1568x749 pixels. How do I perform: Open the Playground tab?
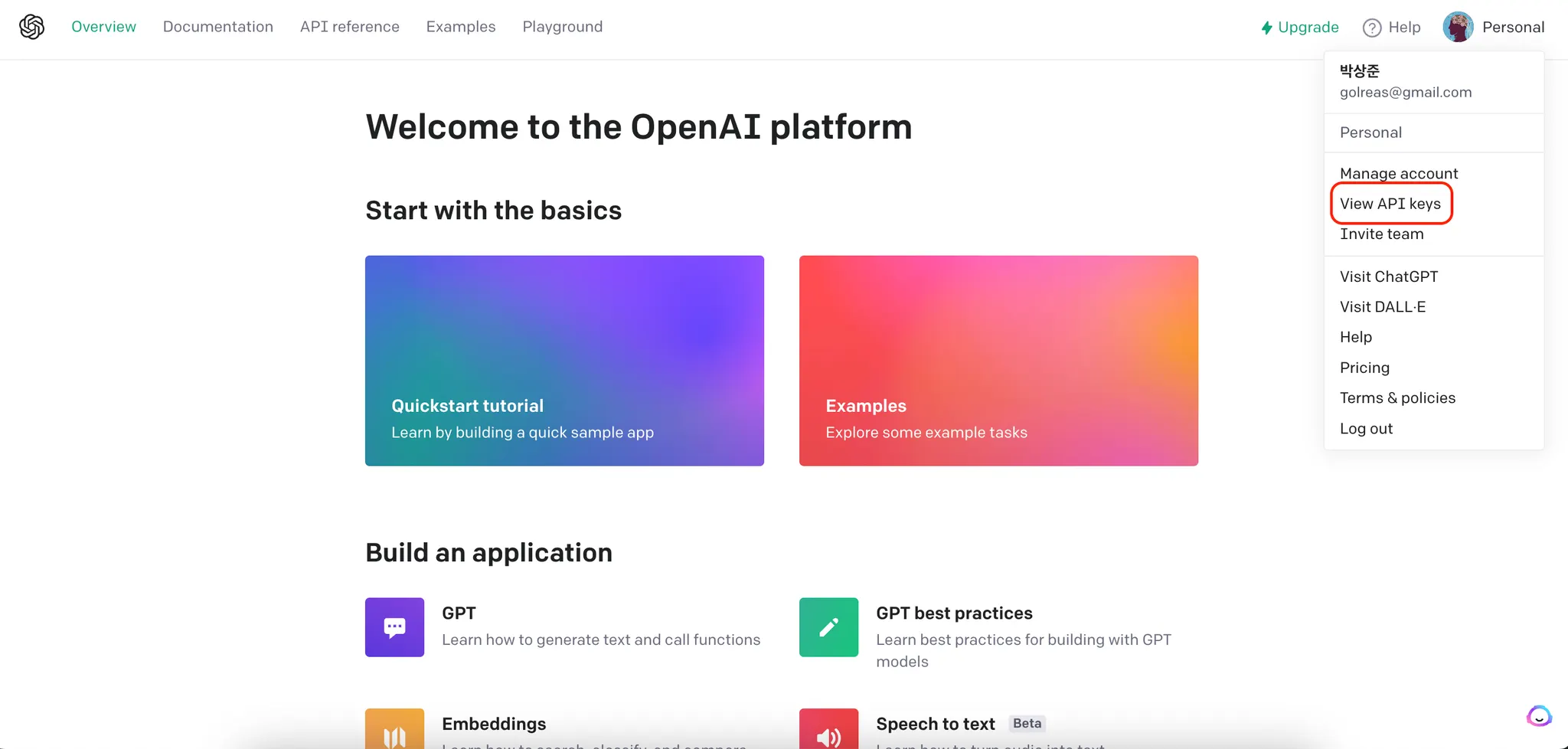click(x=563, y=27)
